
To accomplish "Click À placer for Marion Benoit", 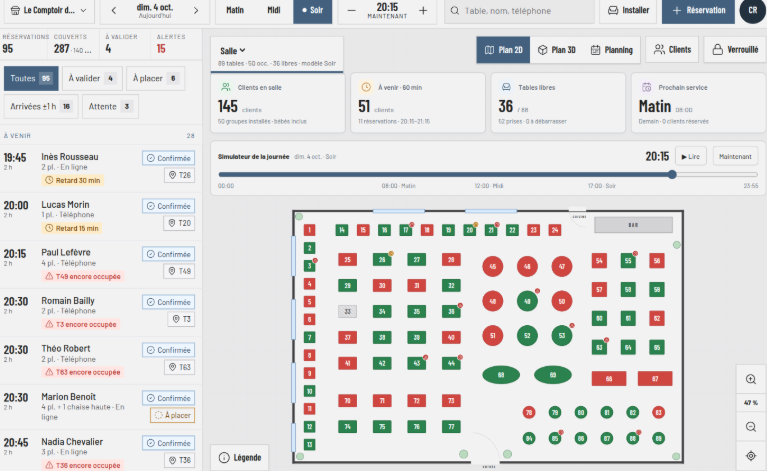I will [173, 415].
